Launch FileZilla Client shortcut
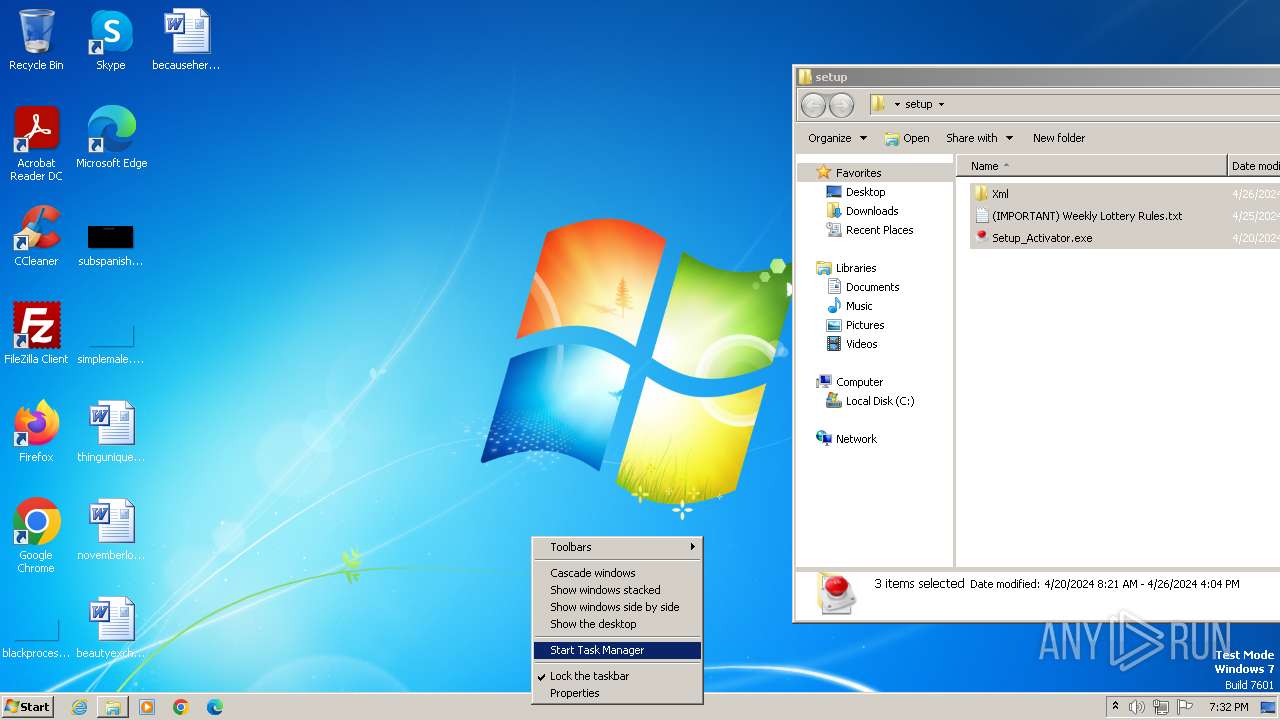1280x720 pixels. (36, 333)
